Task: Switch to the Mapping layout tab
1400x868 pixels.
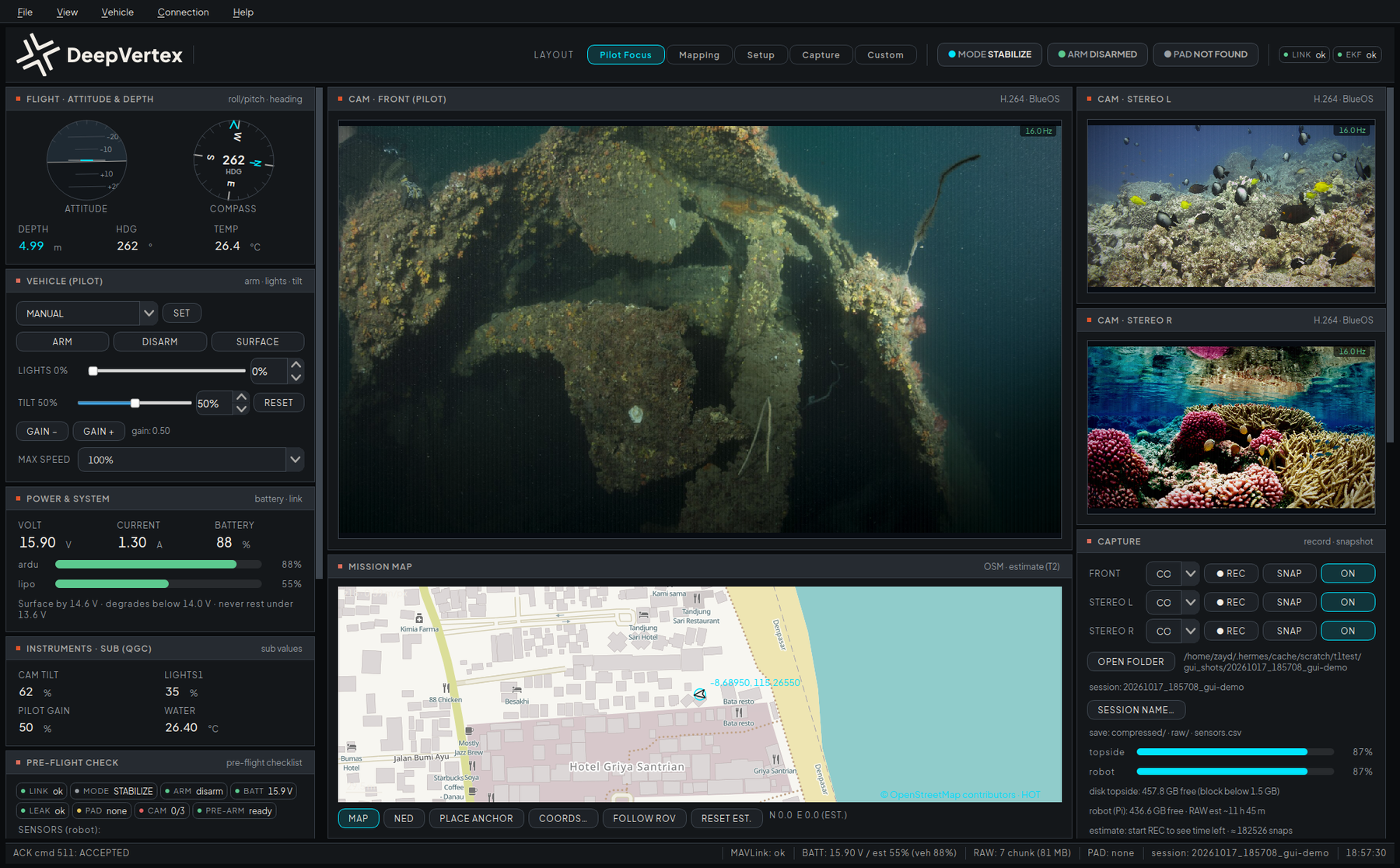Action: point(699,54)
